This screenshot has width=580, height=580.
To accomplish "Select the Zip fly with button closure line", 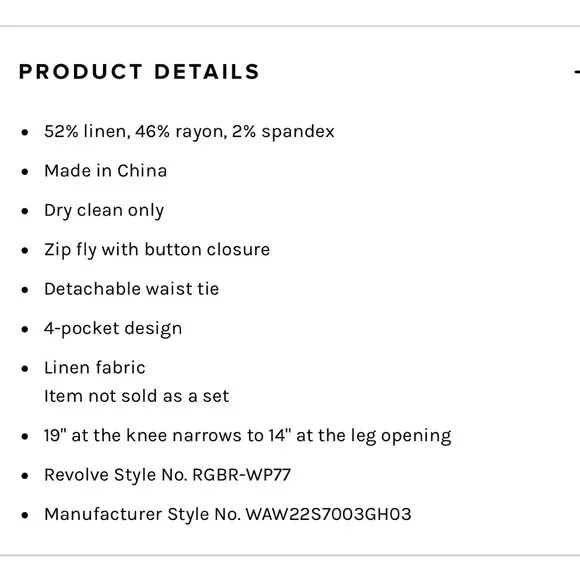I will [157, 250].
